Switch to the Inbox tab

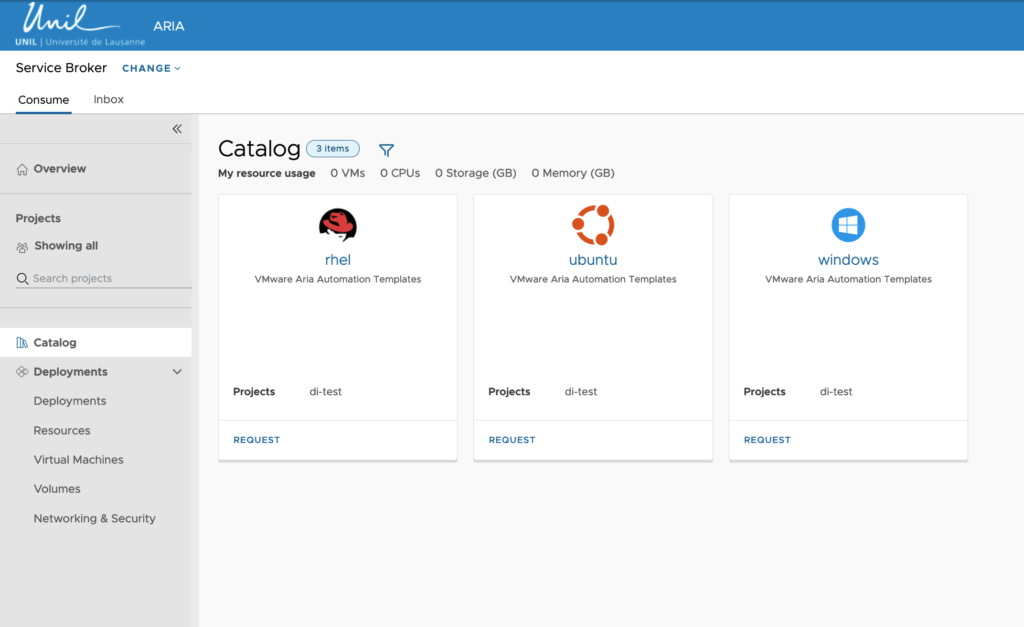pos(108,100)
